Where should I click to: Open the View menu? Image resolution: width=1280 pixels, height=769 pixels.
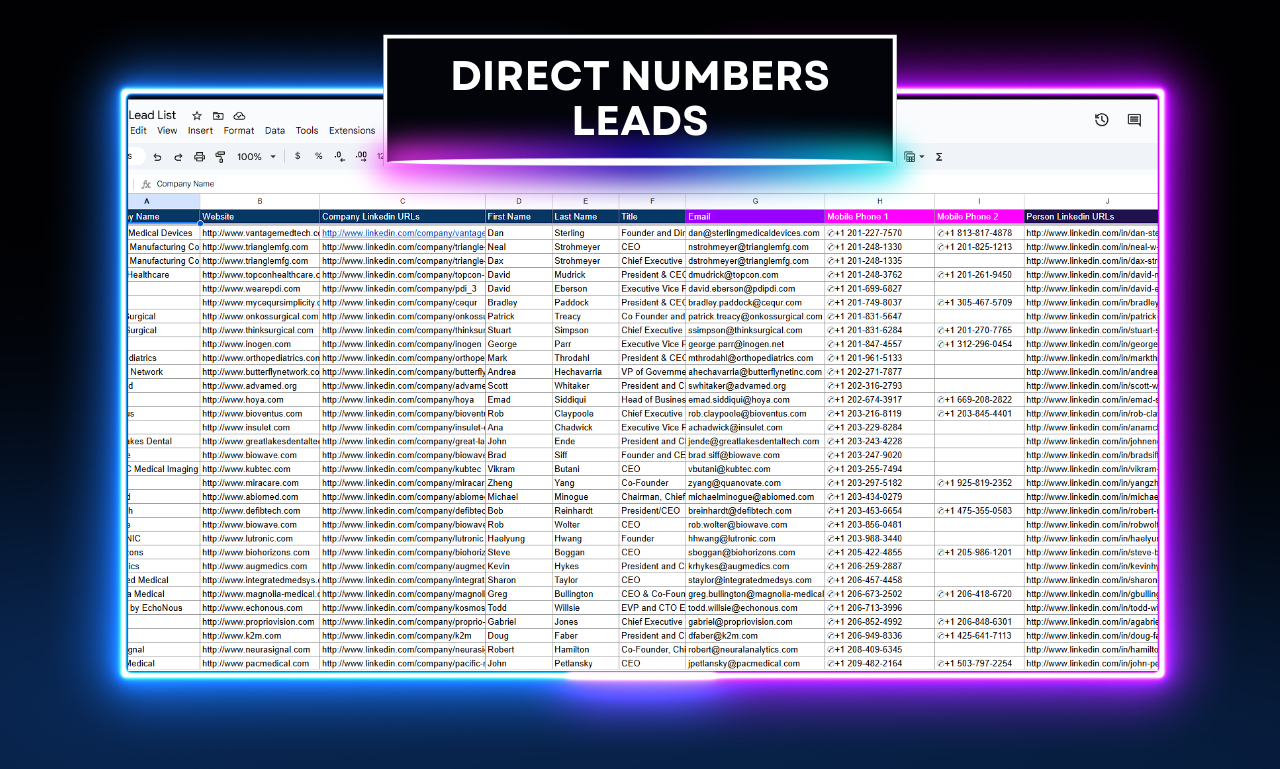click(x=167, y=131)
